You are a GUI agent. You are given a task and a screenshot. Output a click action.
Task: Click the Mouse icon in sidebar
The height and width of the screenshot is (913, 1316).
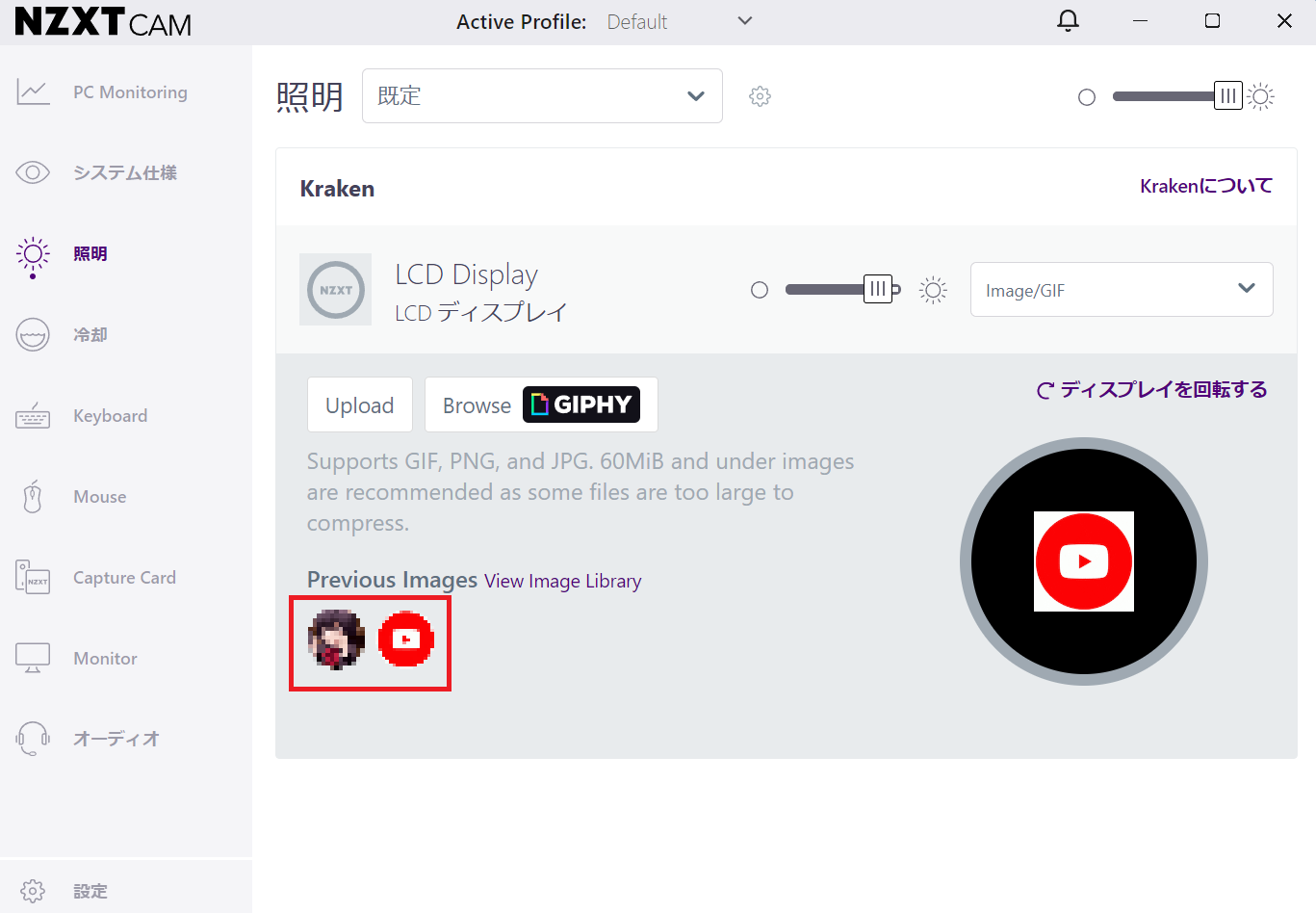[33, 497]
